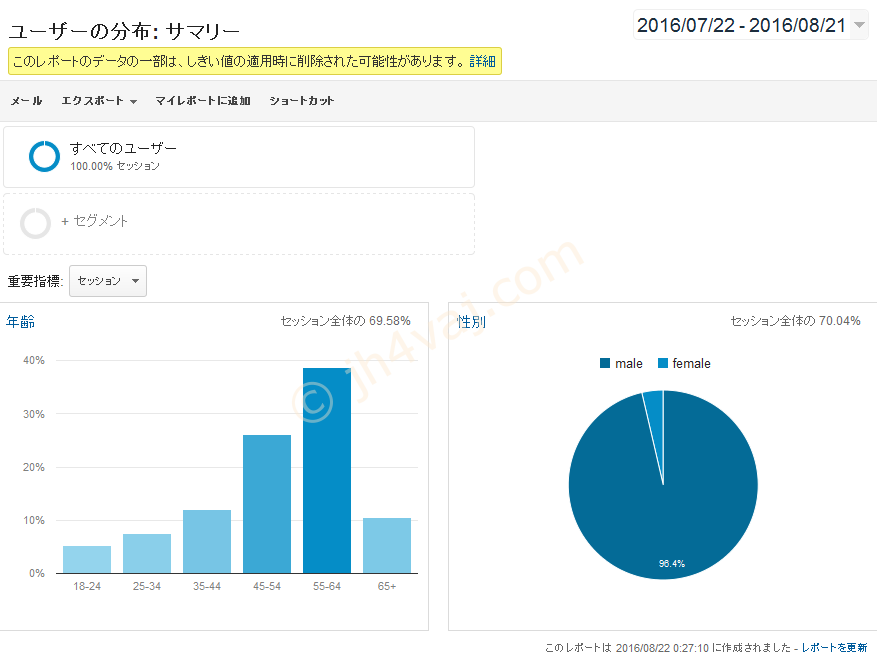The width and height of the screenshot is (877, 663).
Task: Click the male legend color swatch
Action: (605, 363)
